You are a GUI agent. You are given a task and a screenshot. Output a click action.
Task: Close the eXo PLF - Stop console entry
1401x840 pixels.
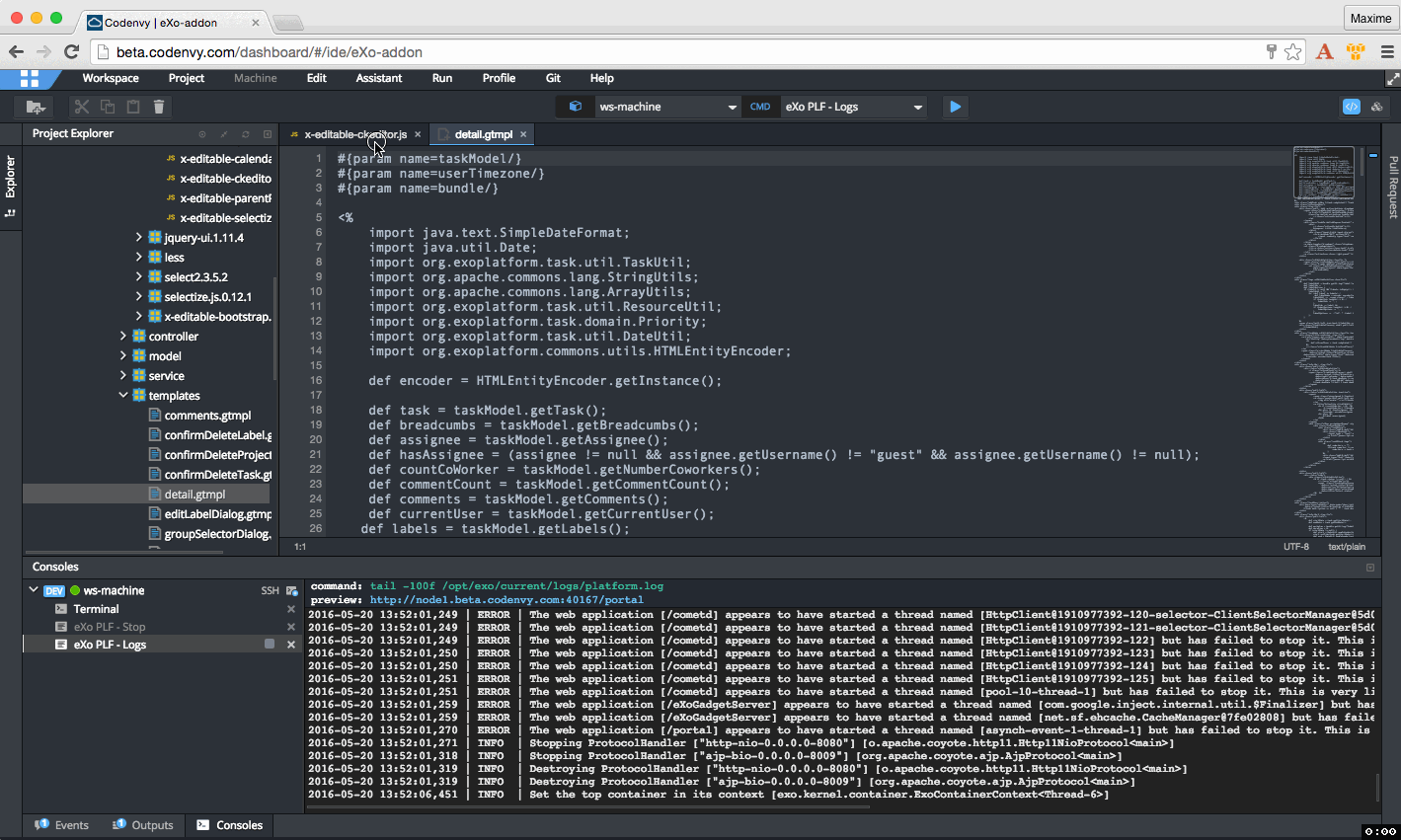tap(291, 627)
